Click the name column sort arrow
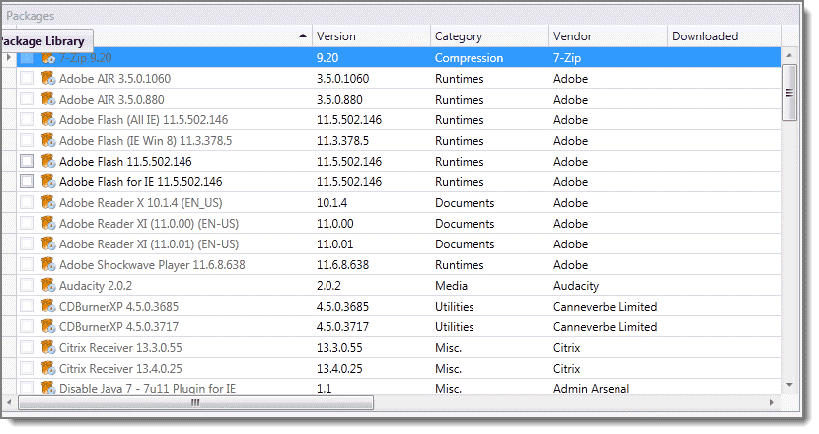 (x=303, y=36)
